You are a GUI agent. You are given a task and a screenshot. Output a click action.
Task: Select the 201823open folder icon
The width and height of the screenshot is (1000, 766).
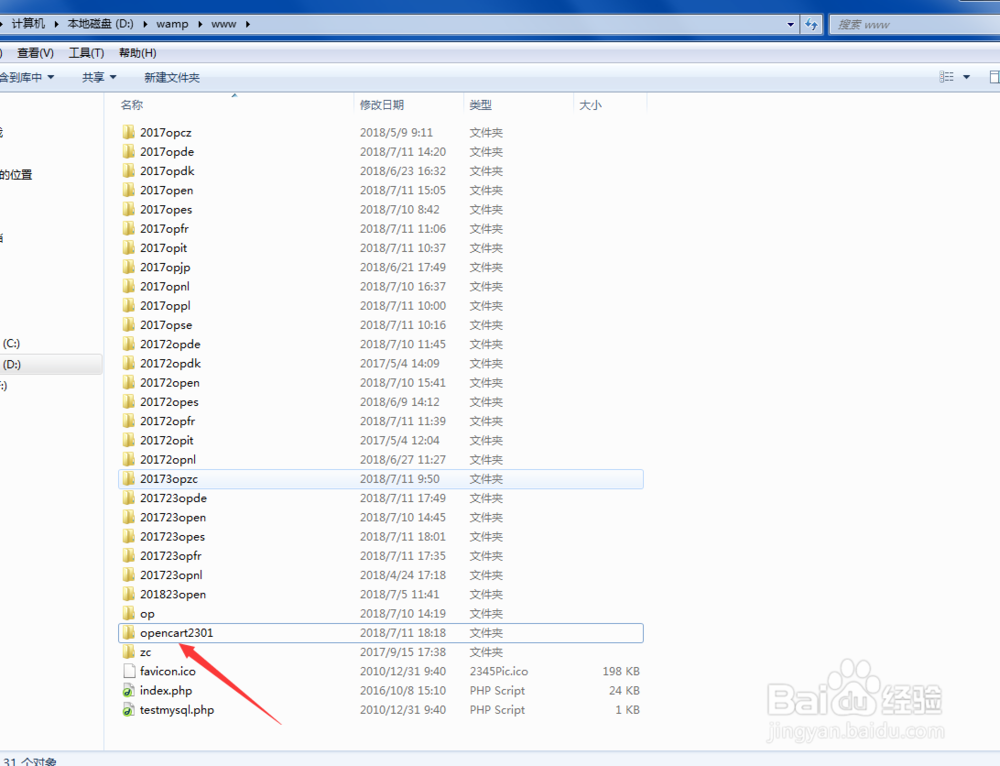click(129, 594)
